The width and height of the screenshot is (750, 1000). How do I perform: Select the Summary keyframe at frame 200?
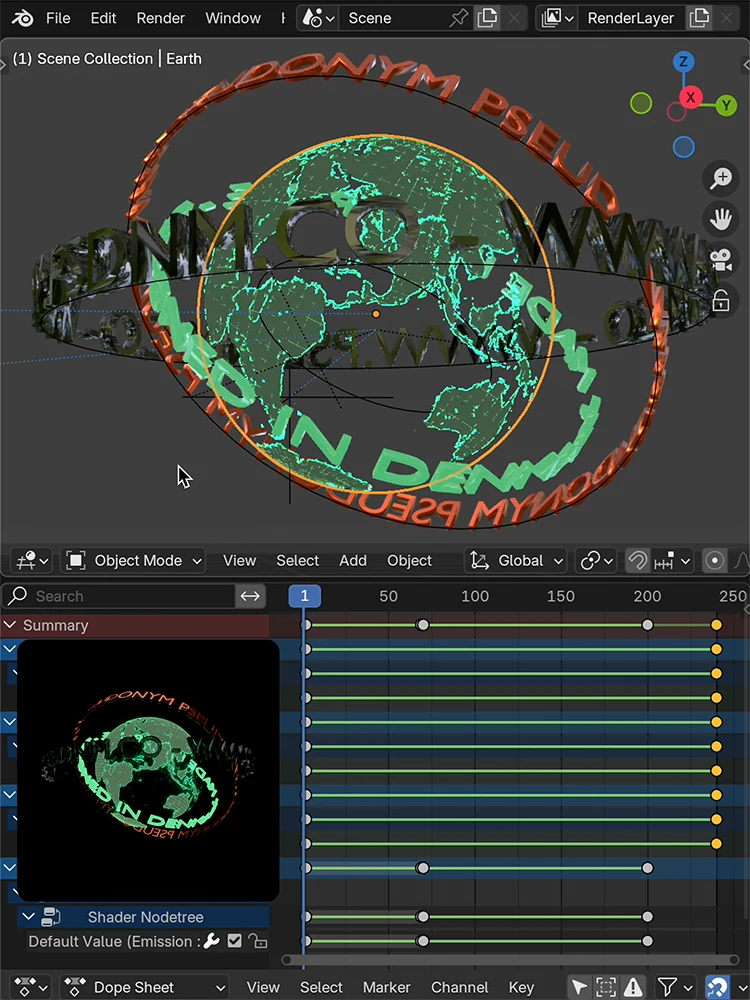(x=647, y=625)
